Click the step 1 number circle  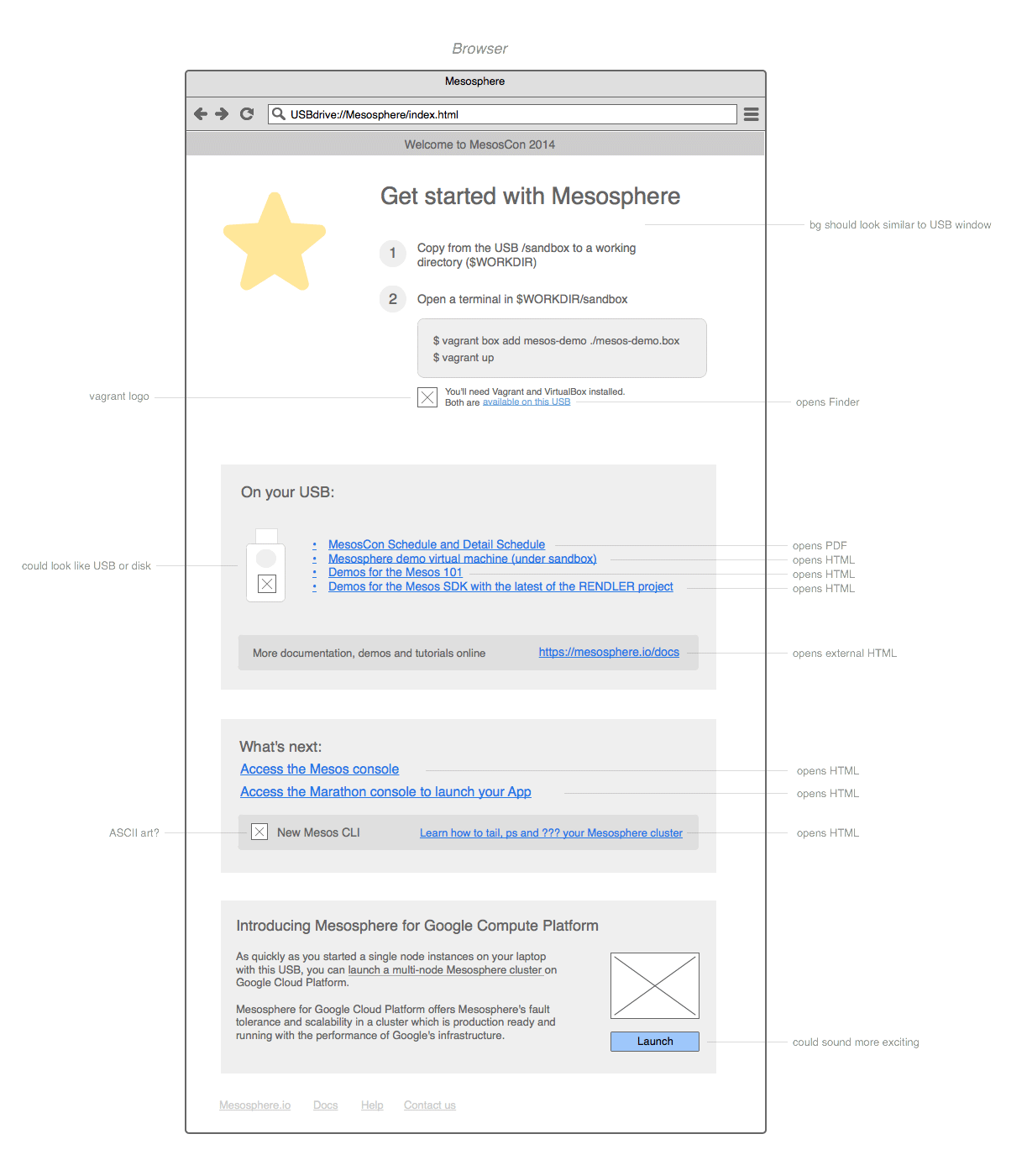coord(393,253)
